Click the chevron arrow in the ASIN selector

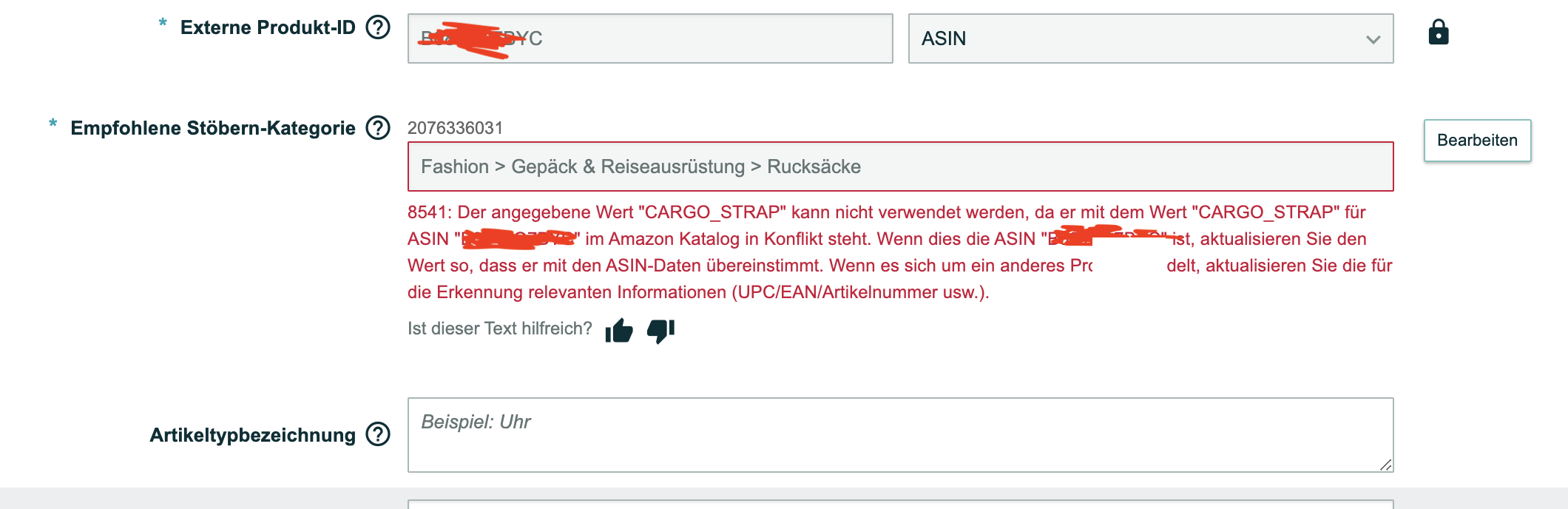[1373, 39]
